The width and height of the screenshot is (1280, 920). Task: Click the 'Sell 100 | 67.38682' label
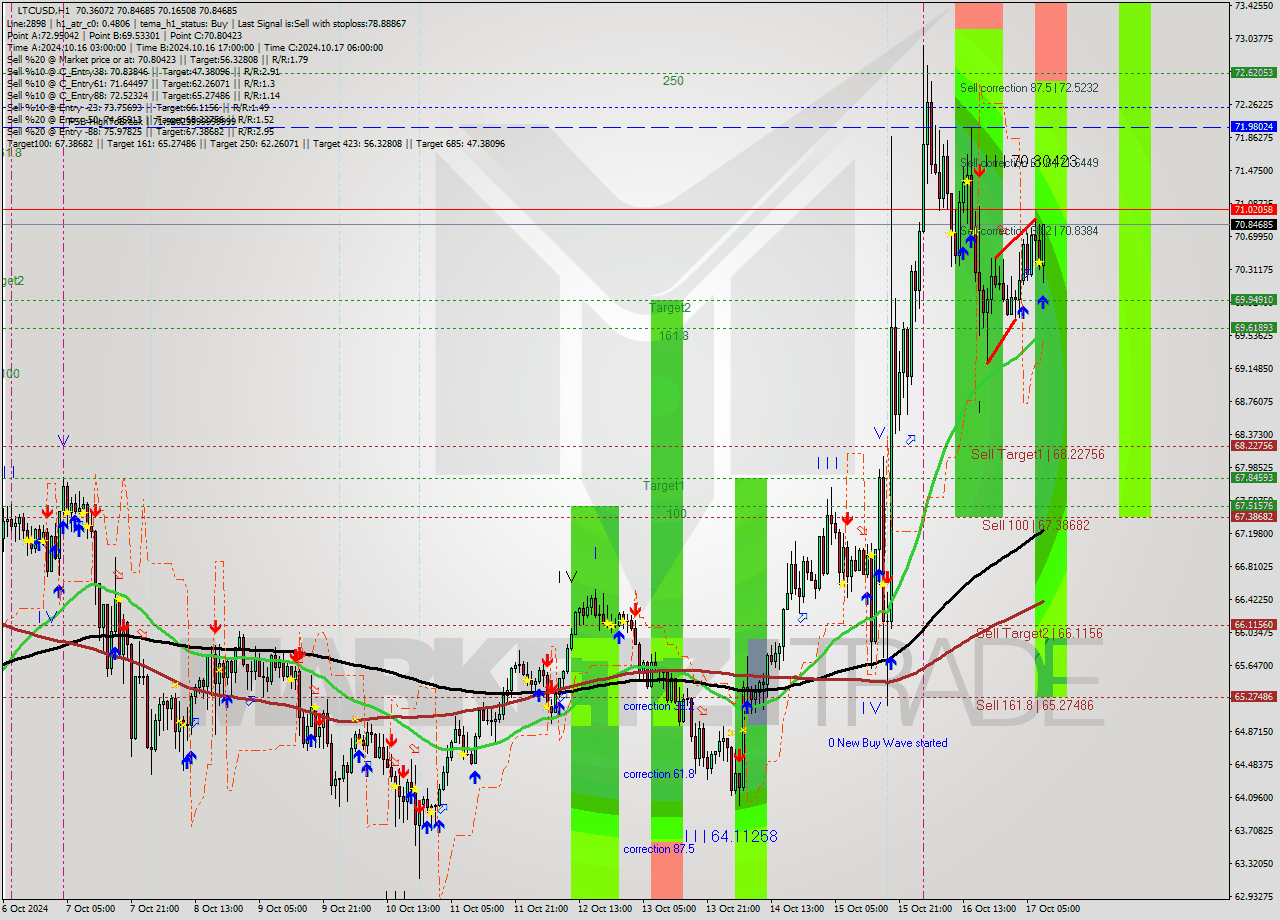[1035, 525]
